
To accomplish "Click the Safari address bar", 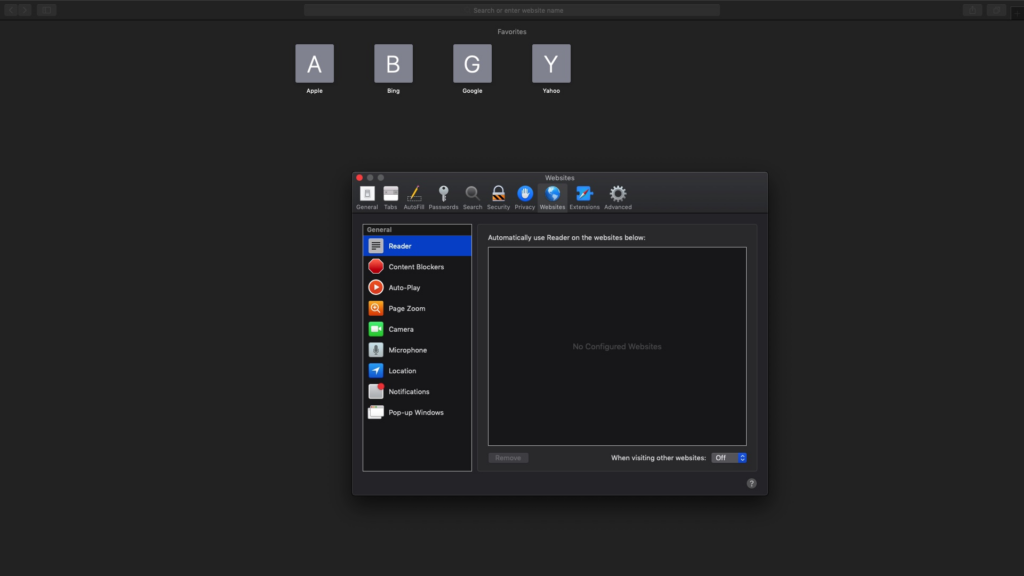I will coord(512,9).
